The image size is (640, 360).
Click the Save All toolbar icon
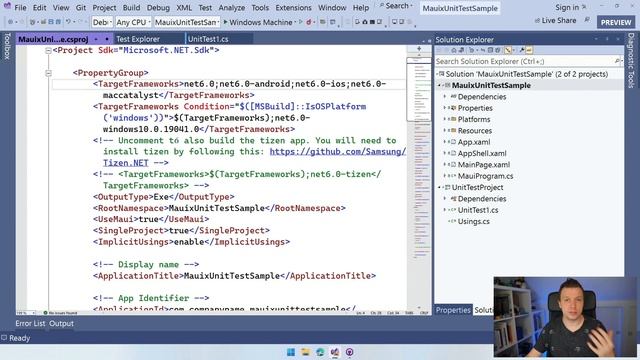(x=58, y=22)
